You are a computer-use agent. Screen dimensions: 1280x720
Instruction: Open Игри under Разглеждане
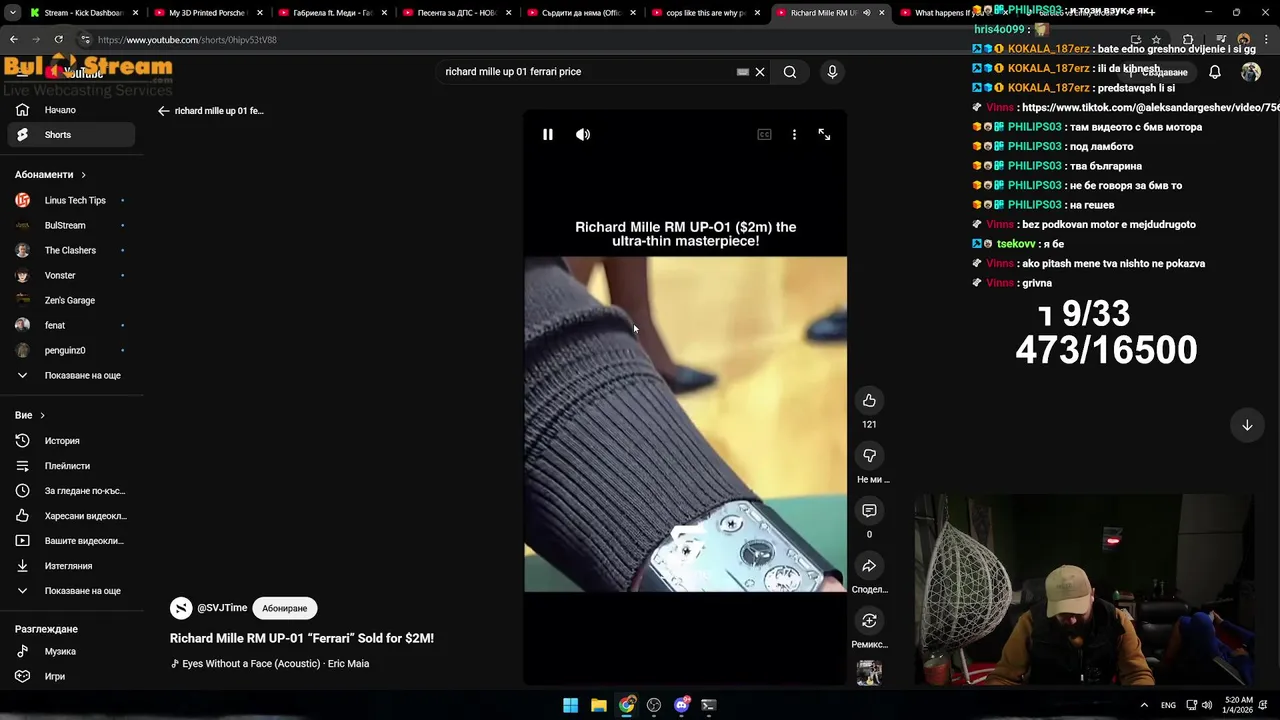coord(70,677)
